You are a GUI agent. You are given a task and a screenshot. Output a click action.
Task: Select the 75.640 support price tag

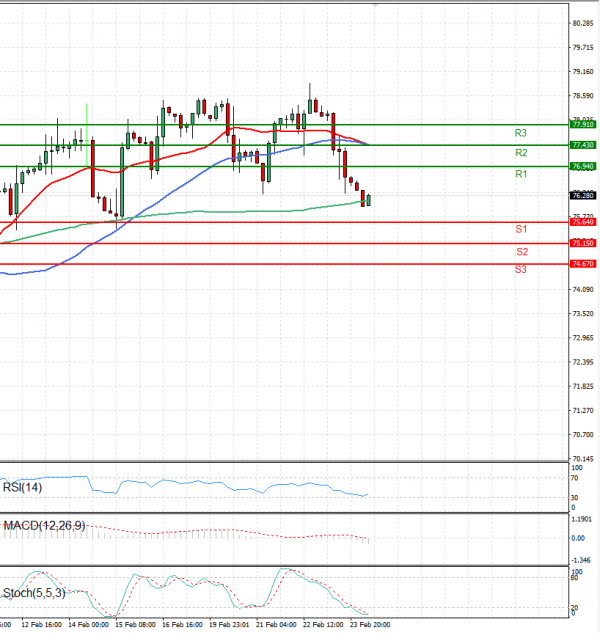click(583, 222)
